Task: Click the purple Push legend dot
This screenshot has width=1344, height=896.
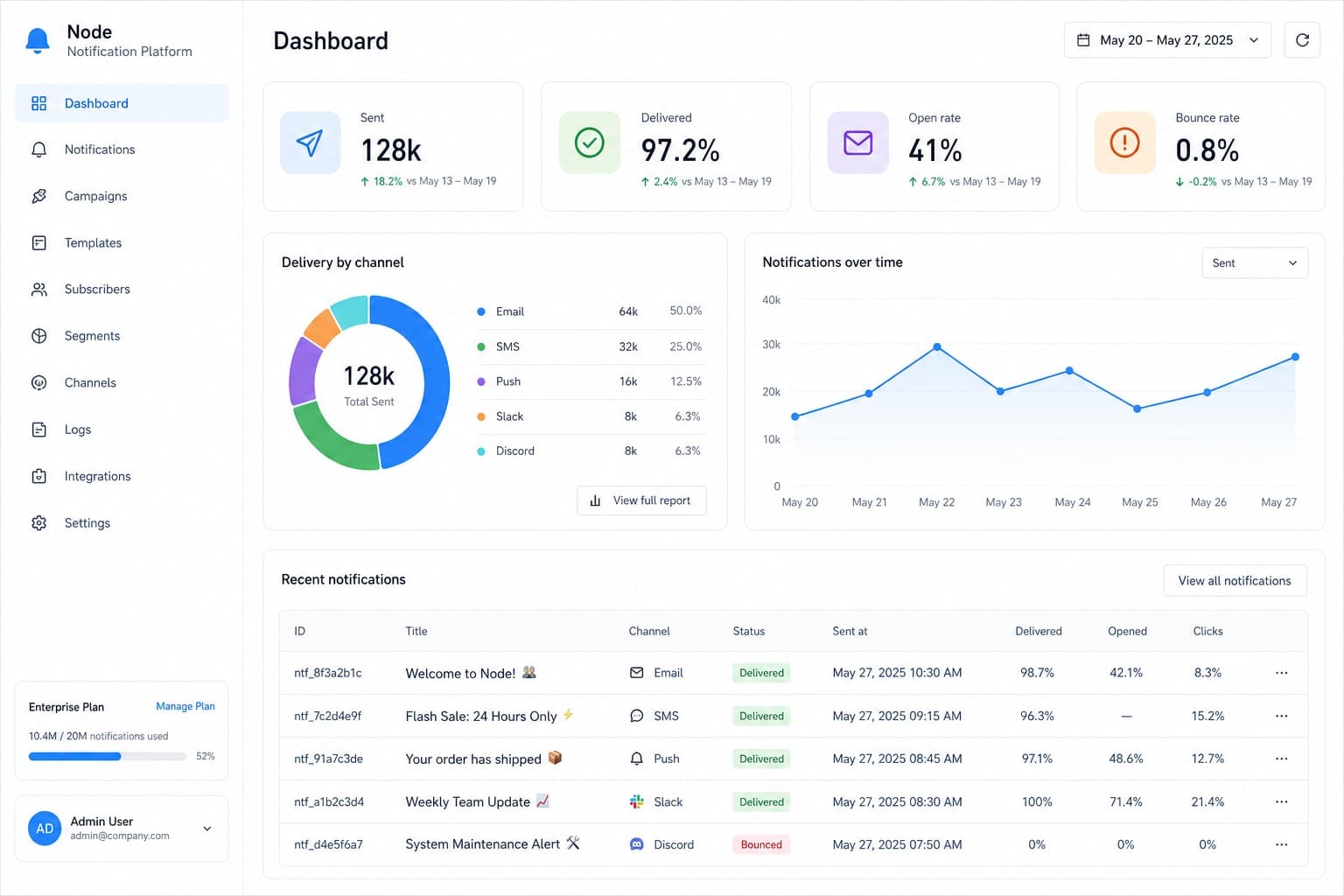Action: [x=481, y=381]
